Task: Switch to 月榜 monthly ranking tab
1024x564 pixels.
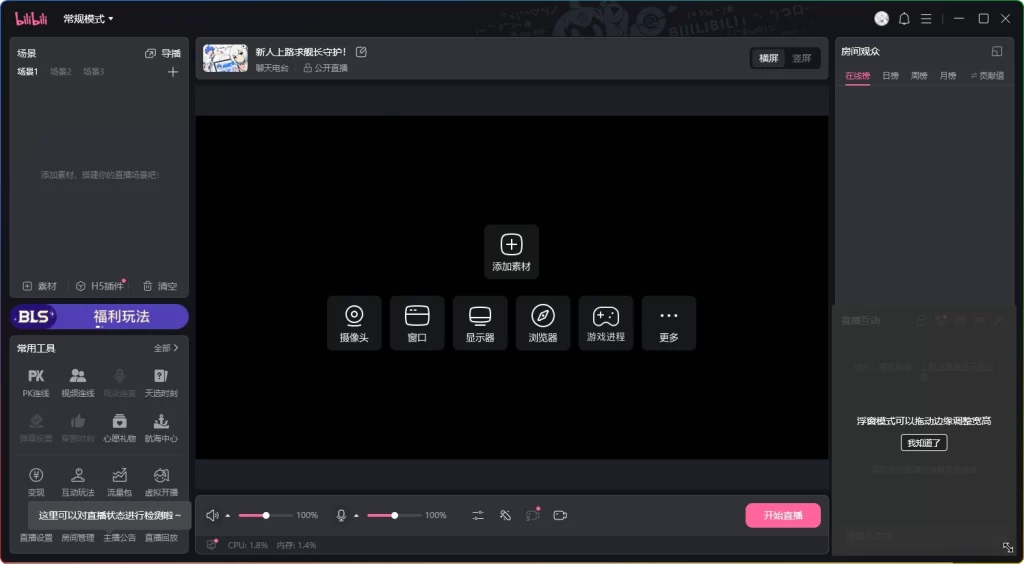Action: pyautogui.click(x=948, y=76)
